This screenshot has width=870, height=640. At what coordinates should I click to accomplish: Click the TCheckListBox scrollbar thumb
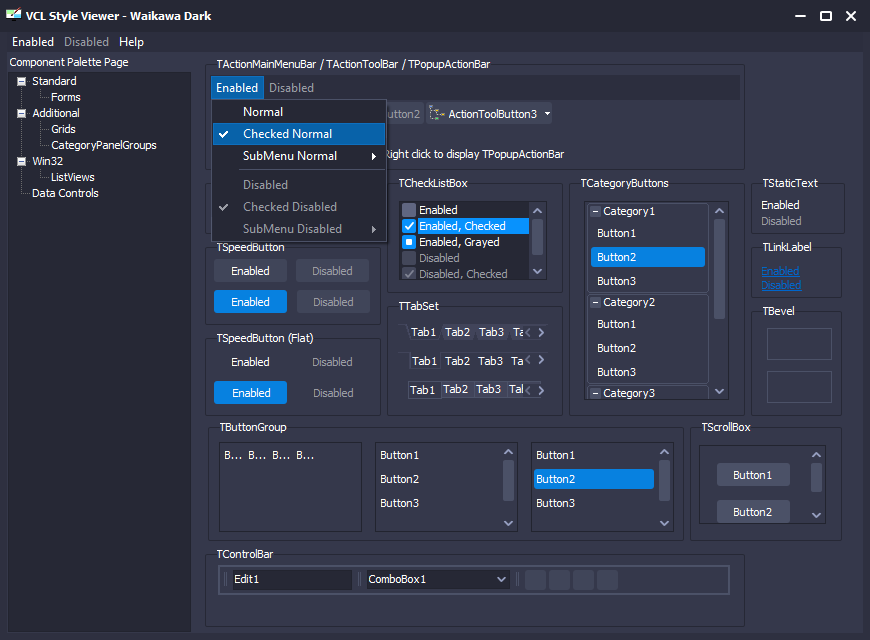coord(537,237)
